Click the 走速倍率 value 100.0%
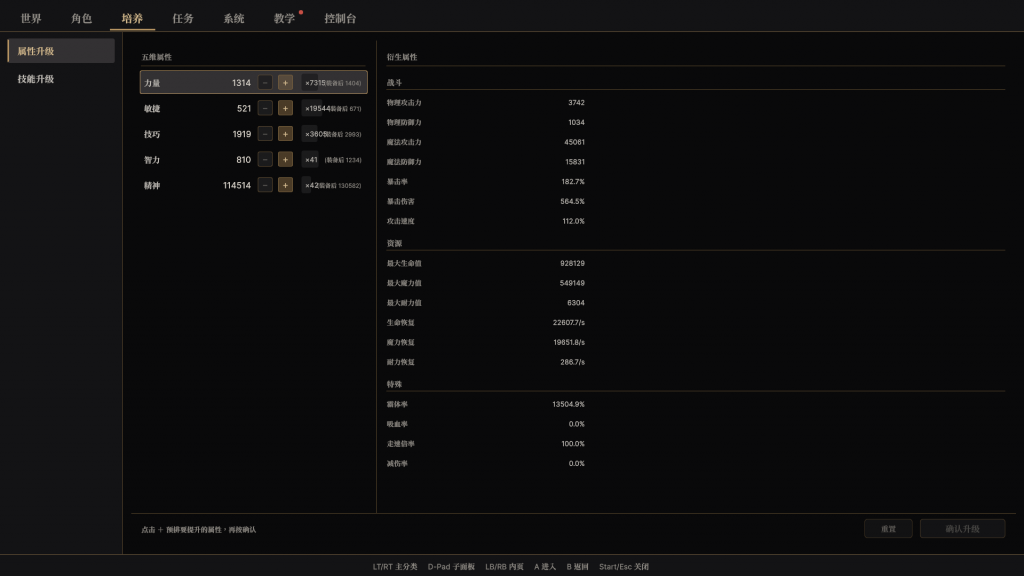The width and height of the screenshot is (1024, 576). [573, 443]
